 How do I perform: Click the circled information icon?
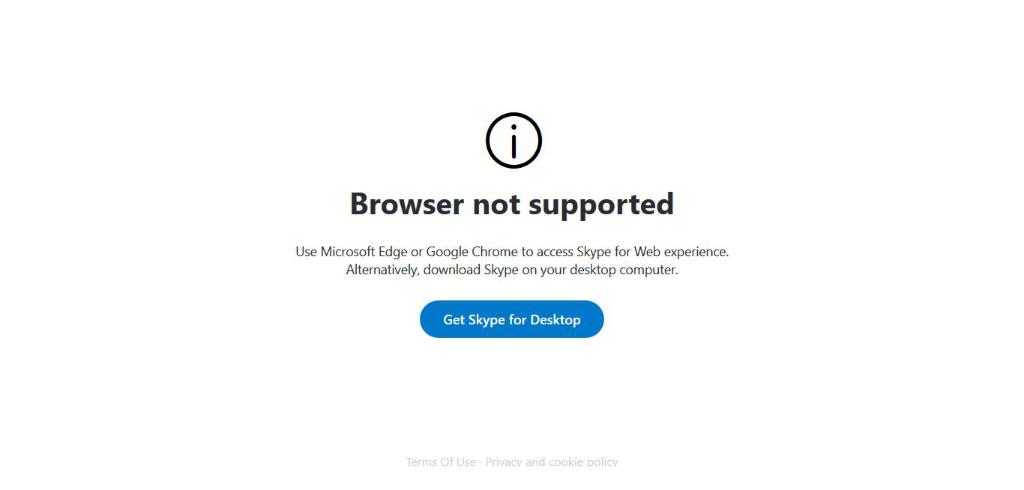pos(514,140)
